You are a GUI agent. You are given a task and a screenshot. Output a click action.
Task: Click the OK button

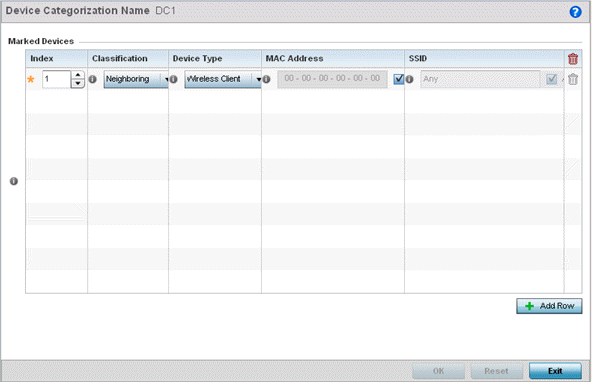point(438,371)
